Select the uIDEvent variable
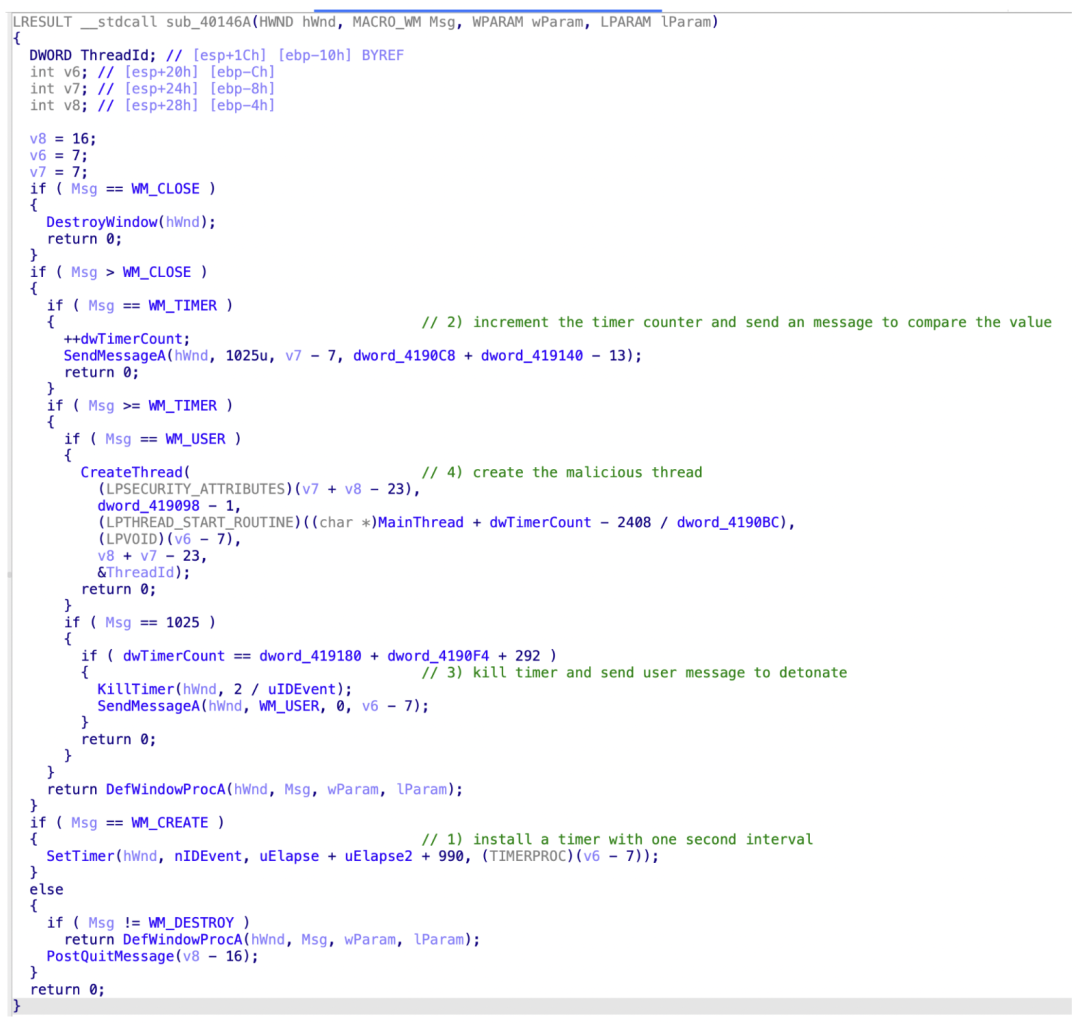 pos(302,689)
